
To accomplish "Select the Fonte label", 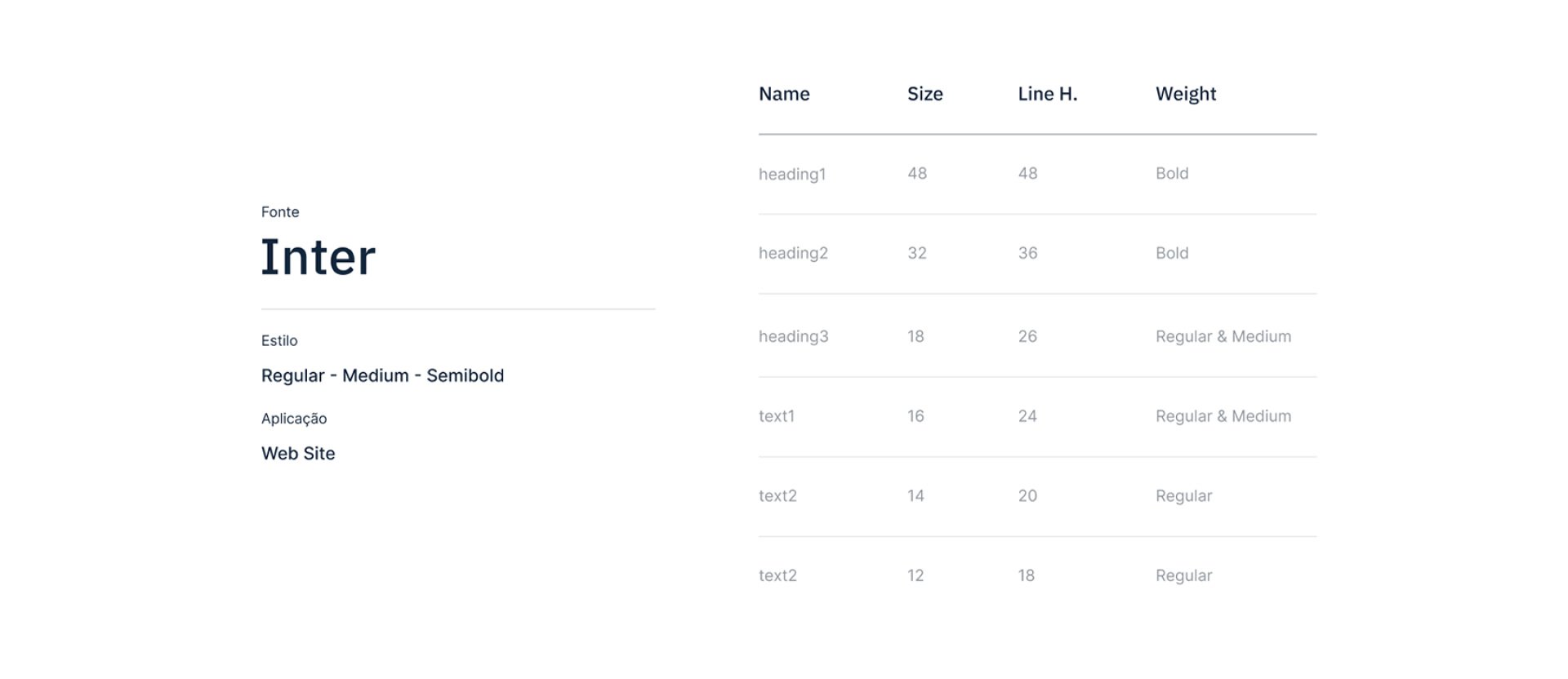I will point(280,212).
